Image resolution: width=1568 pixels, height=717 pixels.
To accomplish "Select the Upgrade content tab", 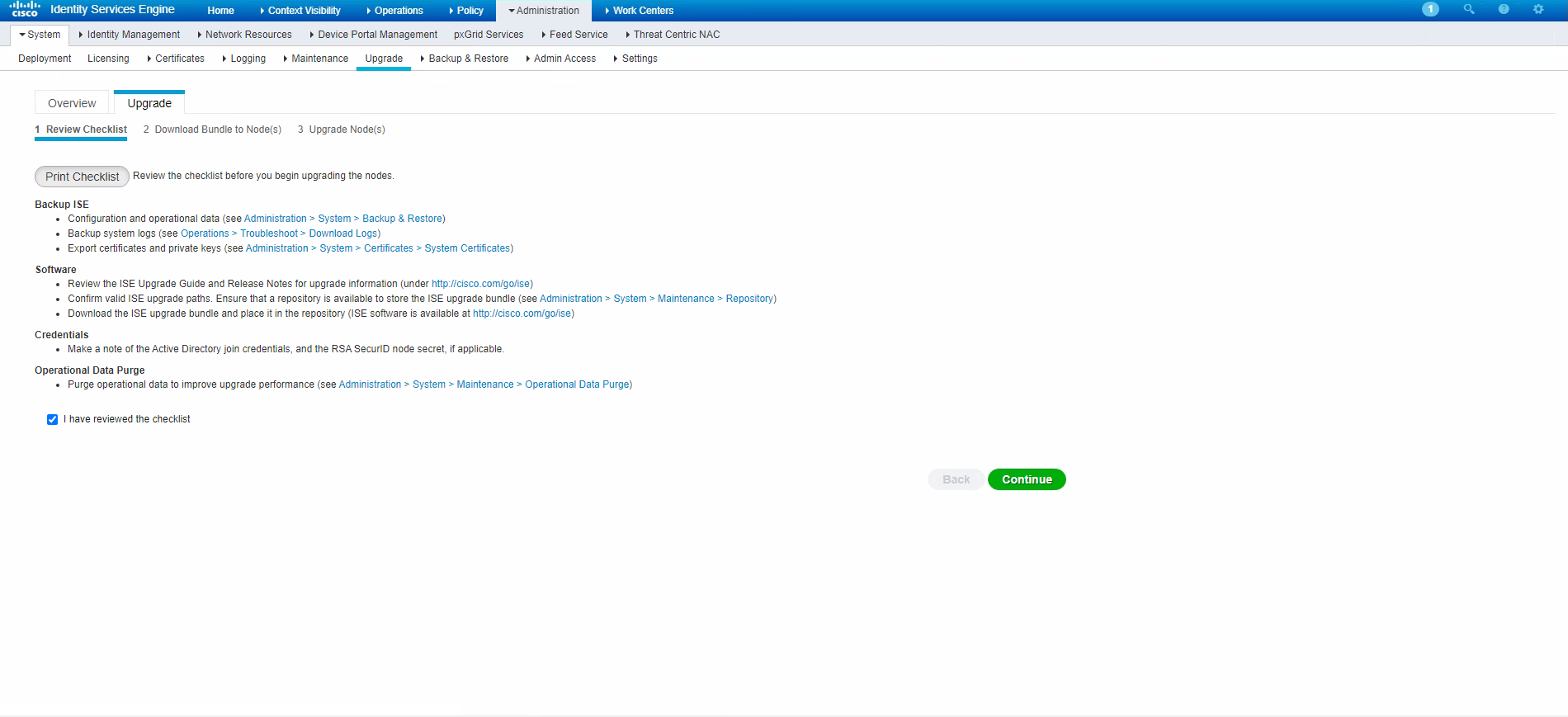I will coord(149,103).
